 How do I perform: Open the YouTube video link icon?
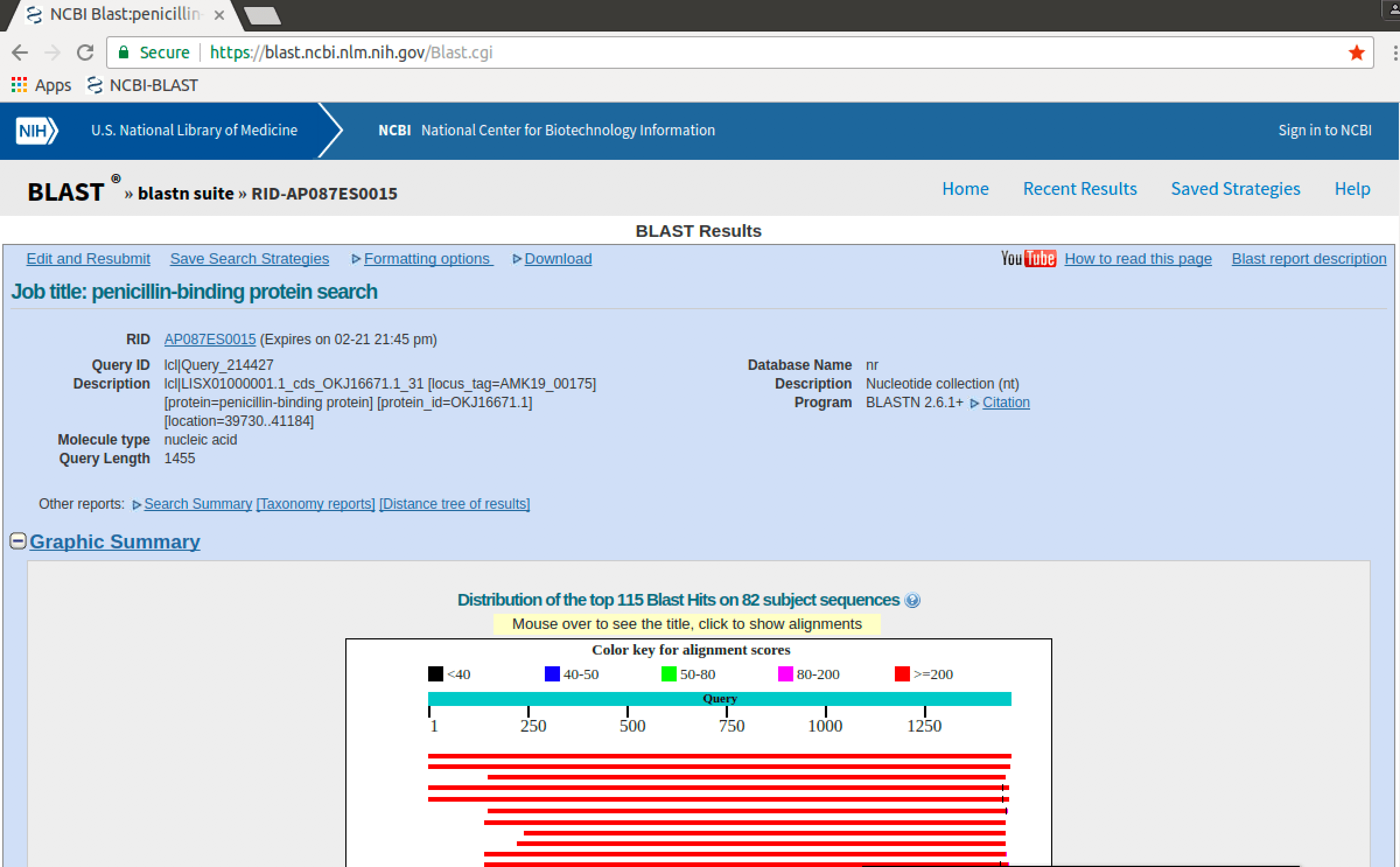coord(1028,257)
